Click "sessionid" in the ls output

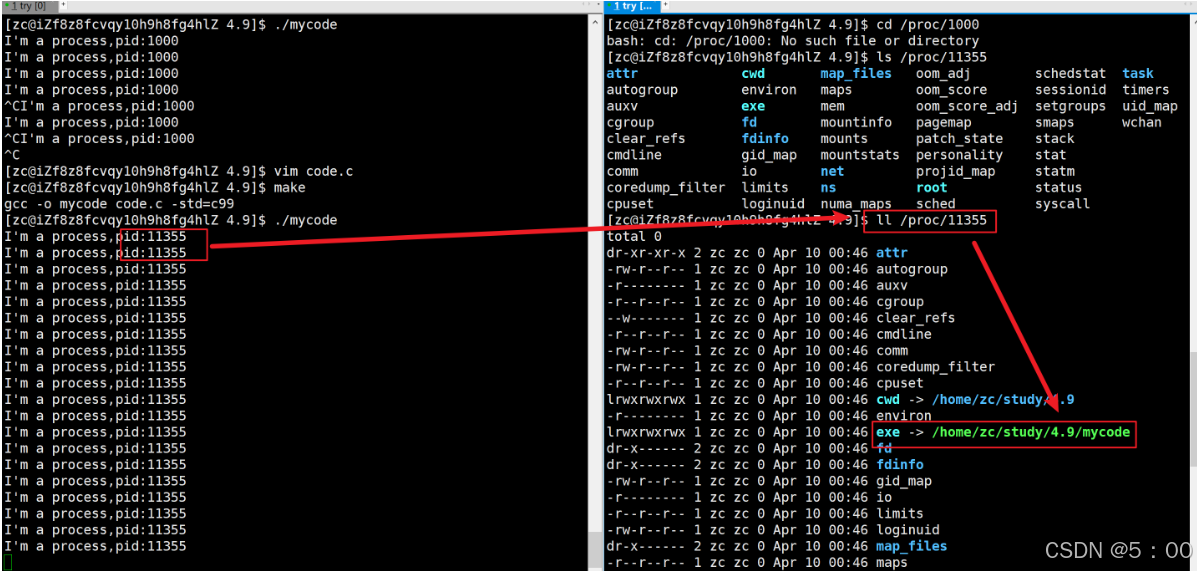click(1070, 90)
